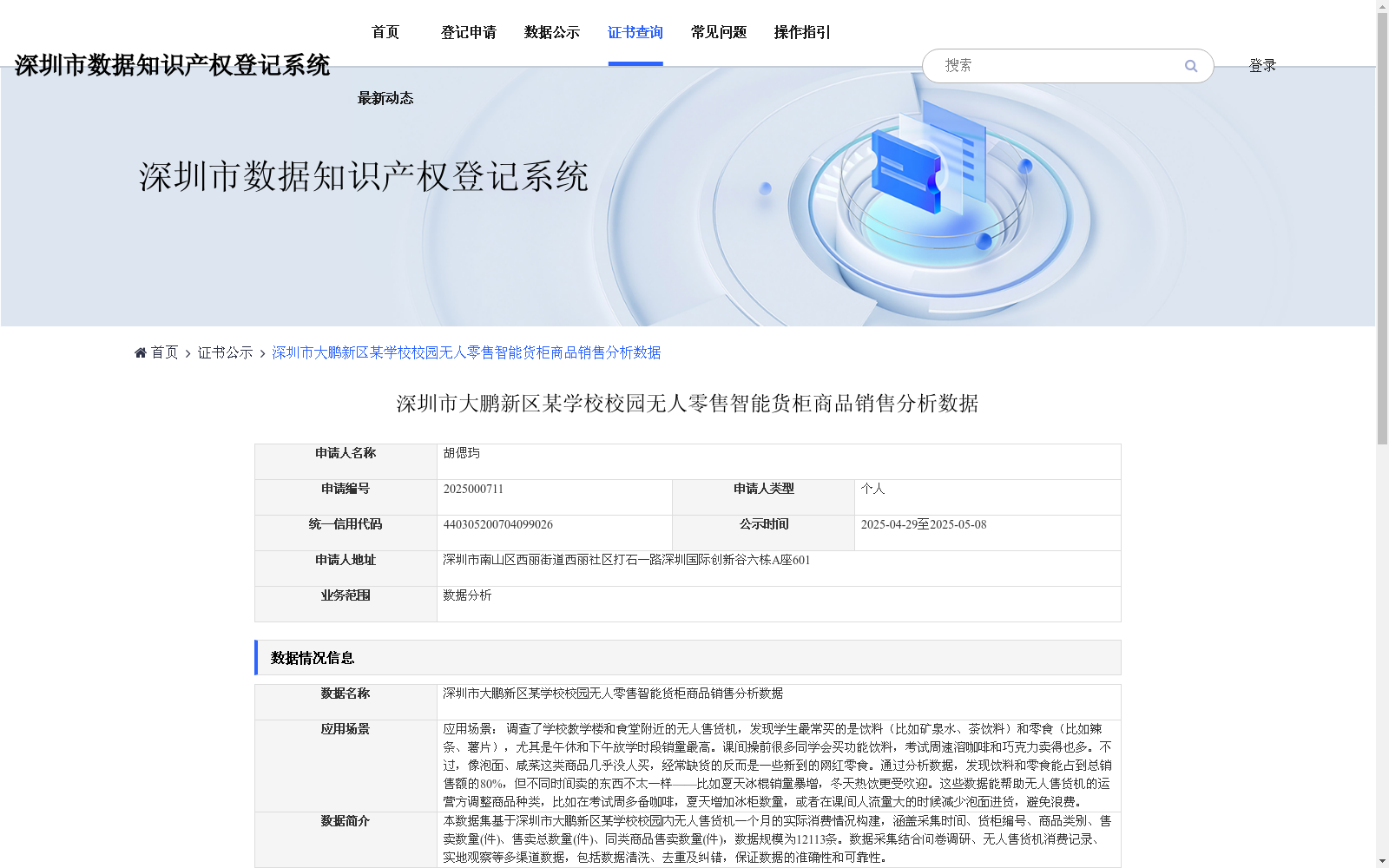
Task: Open the 首页 navigation menu item
Action: (x=385, y=32)
